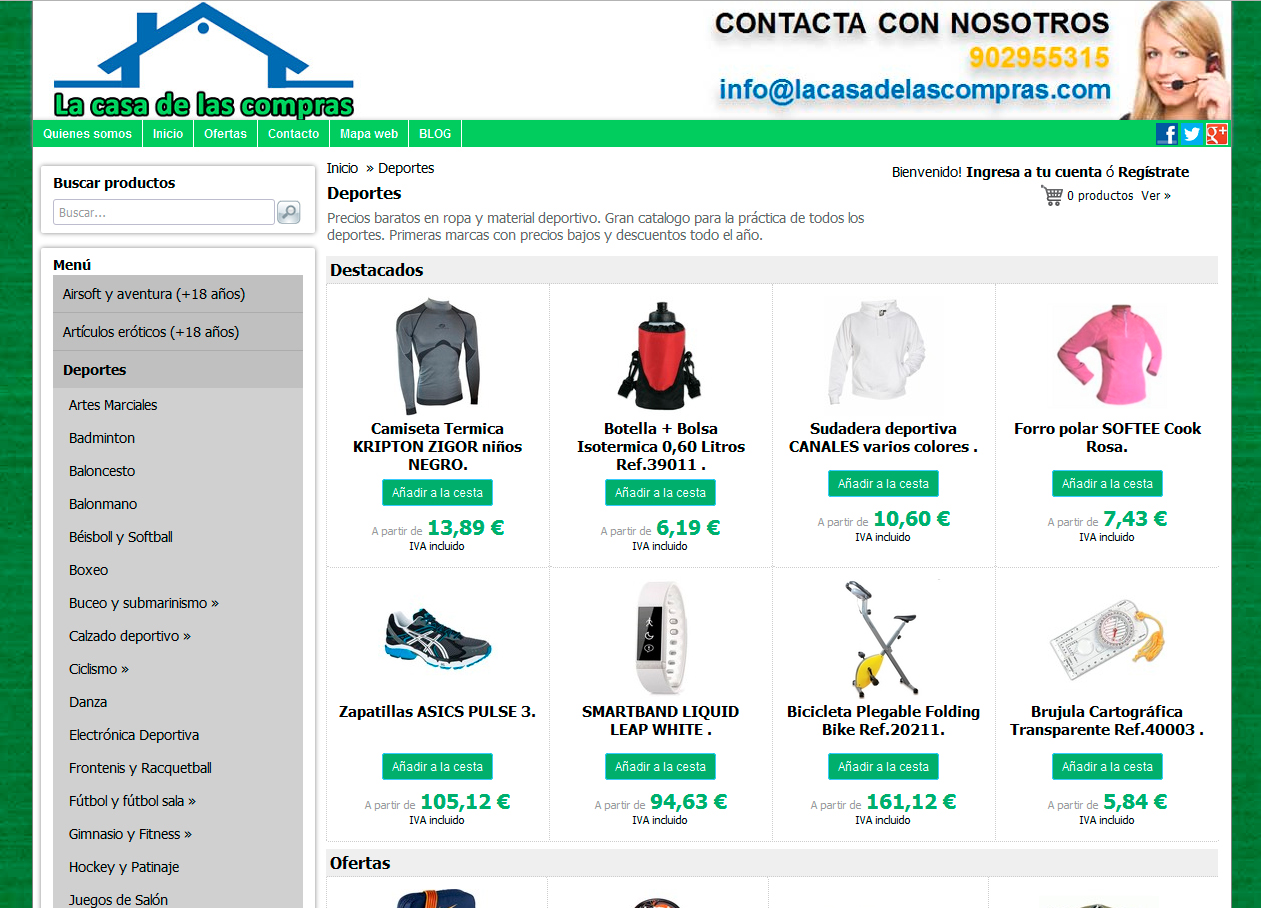
Task: Add Camiseta Termica KRIPTON ZIGOR to basket
Action: pyautogui.click(x=437, y=493)
